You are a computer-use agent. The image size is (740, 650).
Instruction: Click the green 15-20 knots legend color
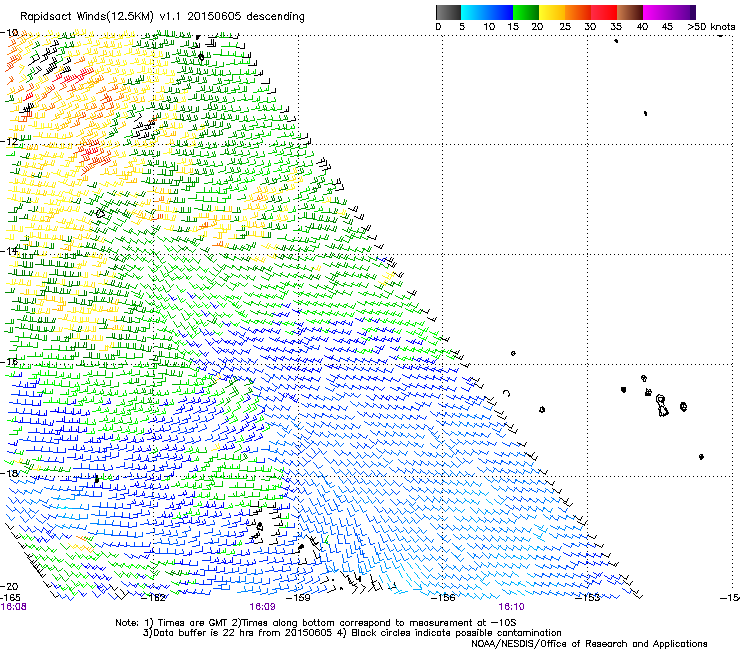[x=526, y=12]
